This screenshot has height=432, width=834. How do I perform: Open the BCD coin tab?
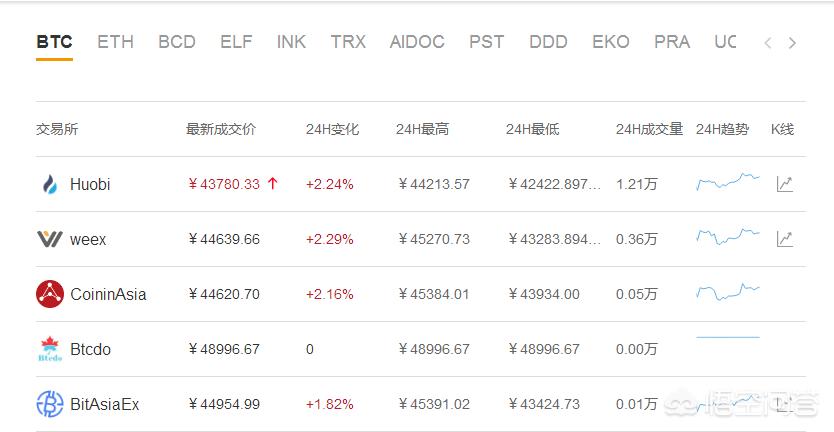(177, 42)
